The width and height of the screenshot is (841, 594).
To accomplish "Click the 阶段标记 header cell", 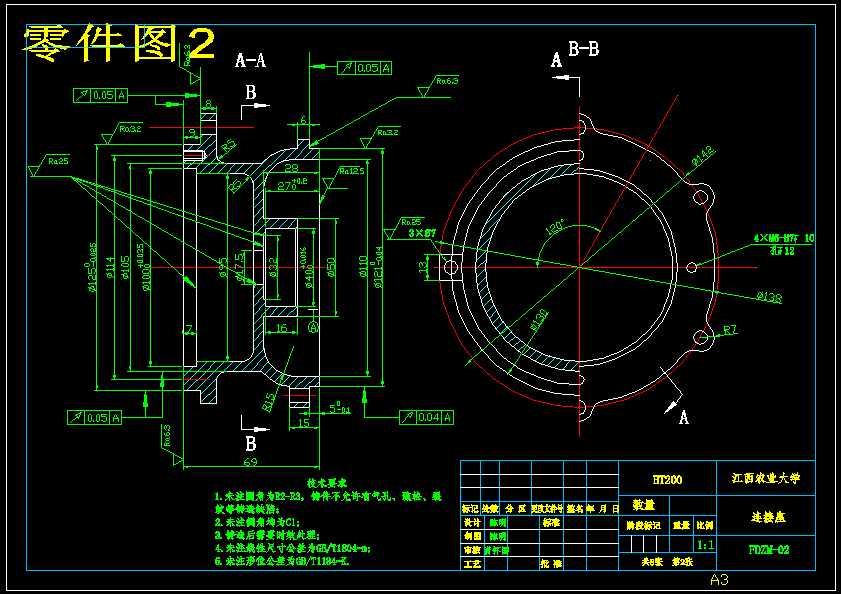I will click(644, 525).
